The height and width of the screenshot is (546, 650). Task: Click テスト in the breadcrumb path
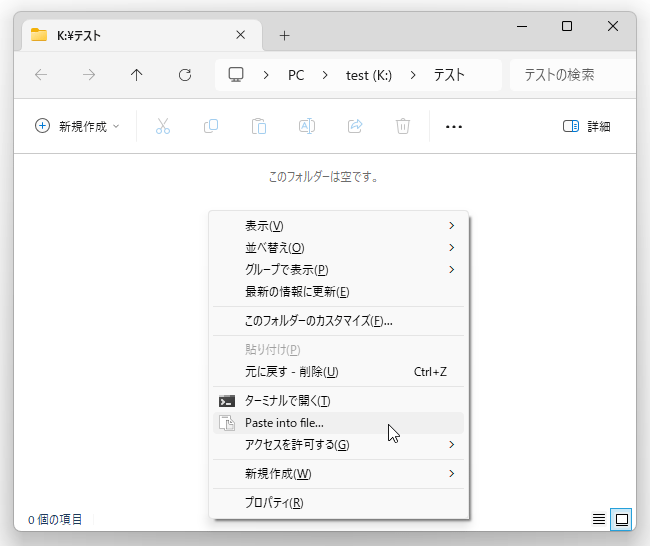[449, 75]
